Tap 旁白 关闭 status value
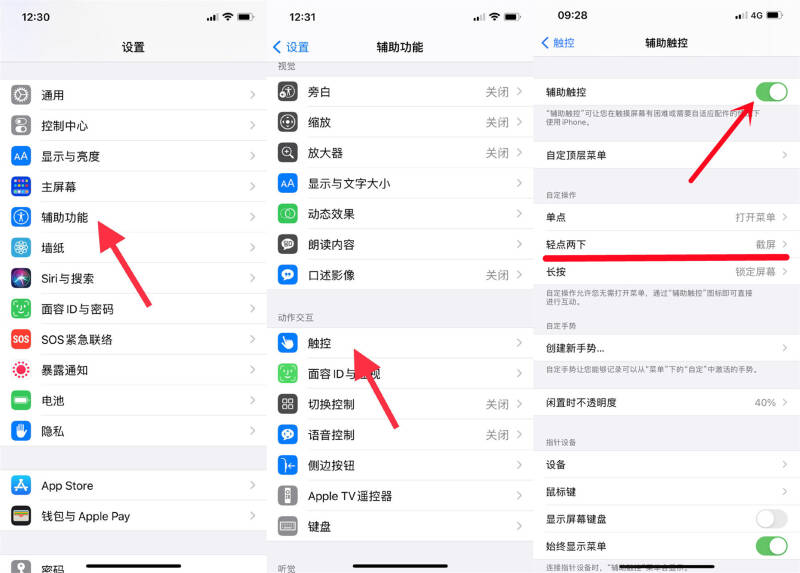The width and height of the screenshot is (800, 573). click(x=497, y=92)
